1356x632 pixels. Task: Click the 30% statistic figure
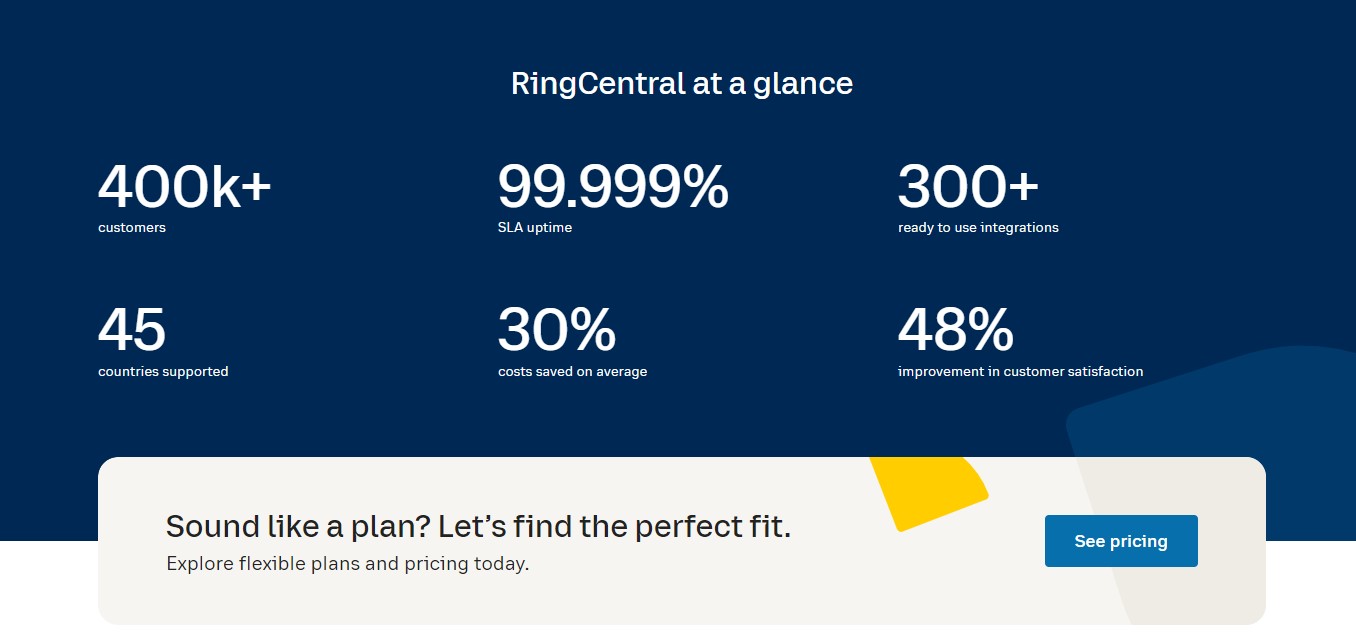tap(556, 330)
